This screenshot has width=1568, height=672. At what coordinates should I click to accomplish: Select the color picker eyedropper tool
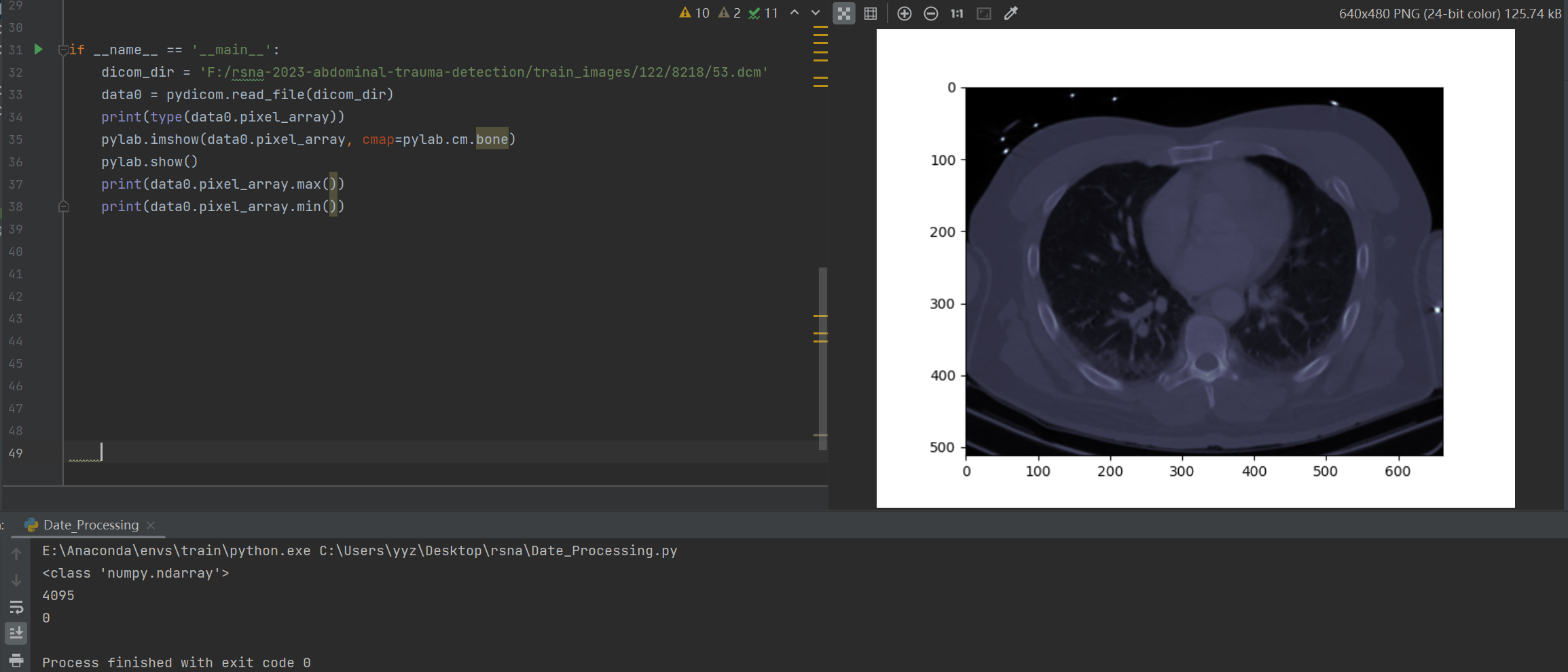[x=1010, y=14]
